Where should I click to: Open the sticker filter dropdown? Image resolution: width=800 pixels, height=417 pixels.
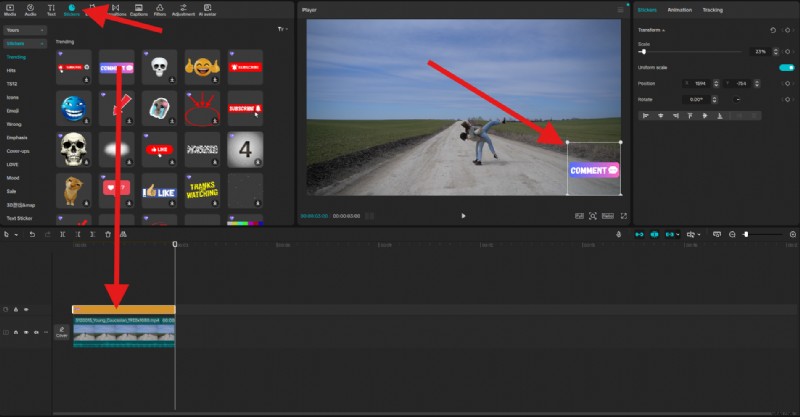tap(282, 29)
